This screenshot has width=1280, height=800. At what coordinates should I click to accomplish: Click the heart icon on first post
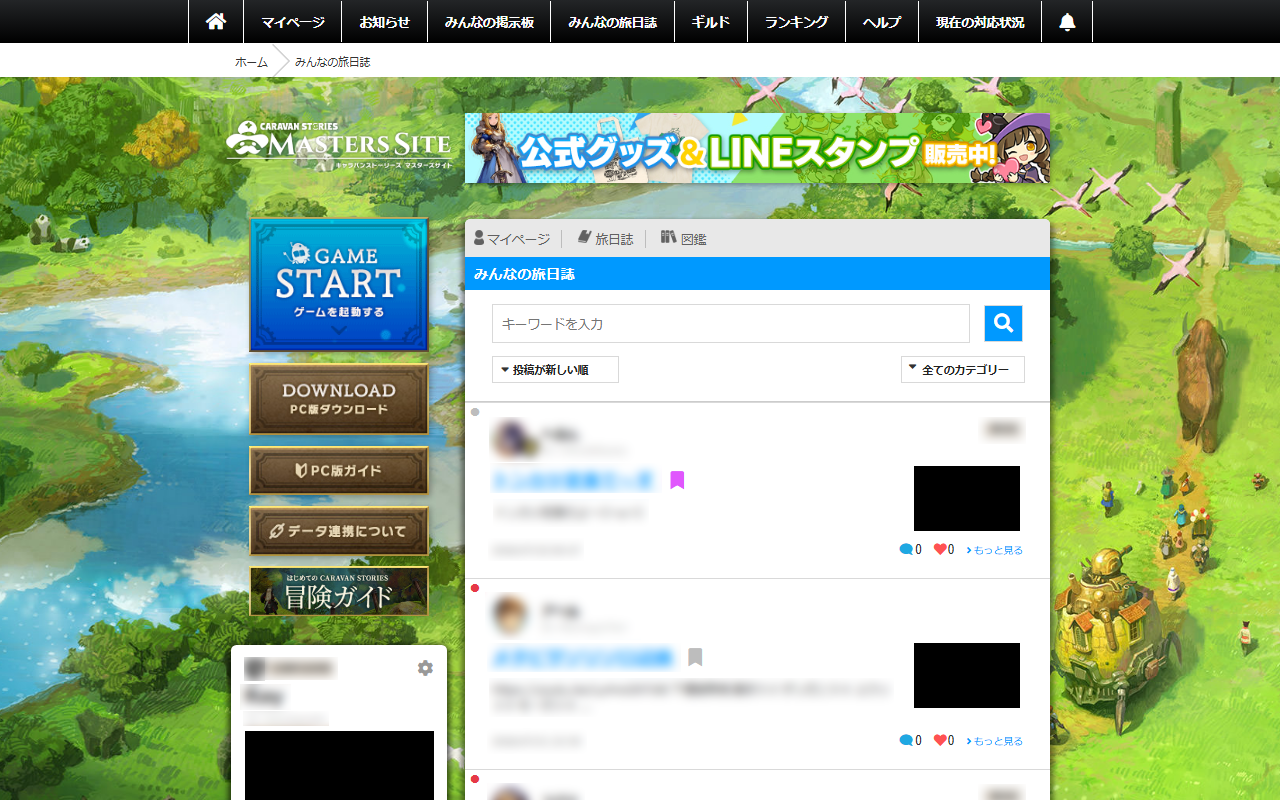(x=940, y=549)
